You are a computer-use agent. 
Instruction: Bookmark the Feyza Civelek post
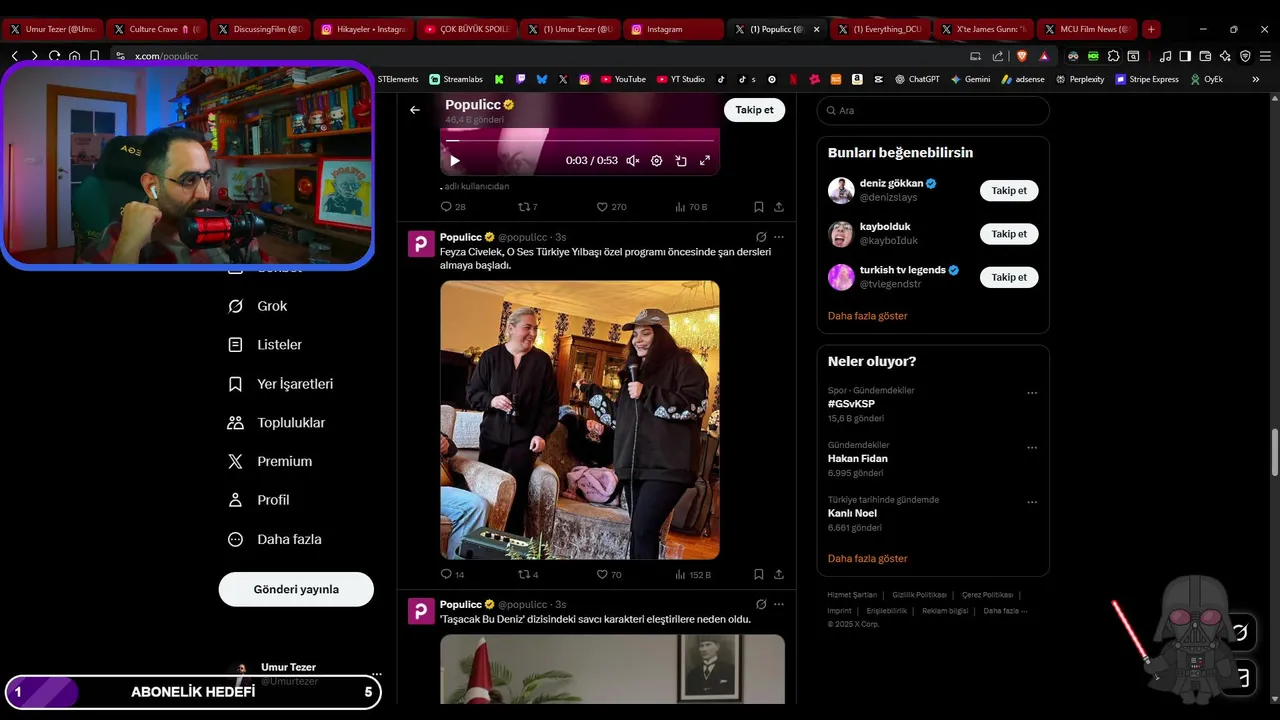pos(759,575)
